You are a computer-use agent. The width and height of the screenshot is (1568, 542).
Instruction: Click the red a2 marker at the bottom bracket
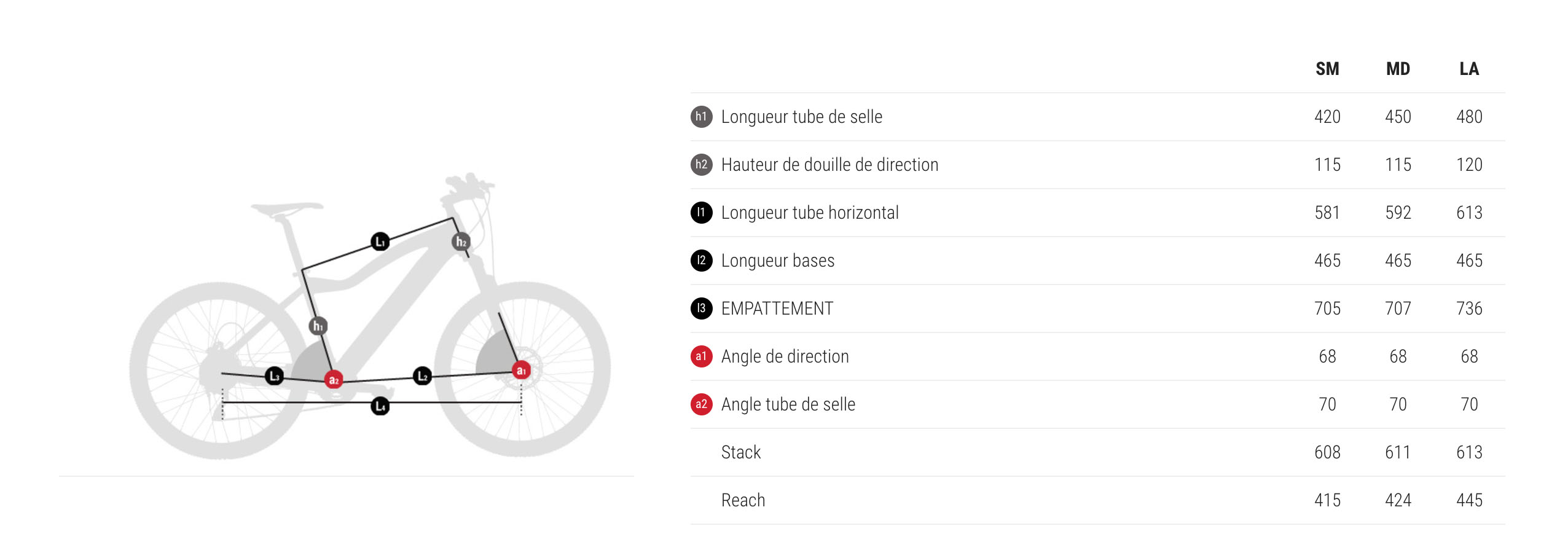[334, 380]
